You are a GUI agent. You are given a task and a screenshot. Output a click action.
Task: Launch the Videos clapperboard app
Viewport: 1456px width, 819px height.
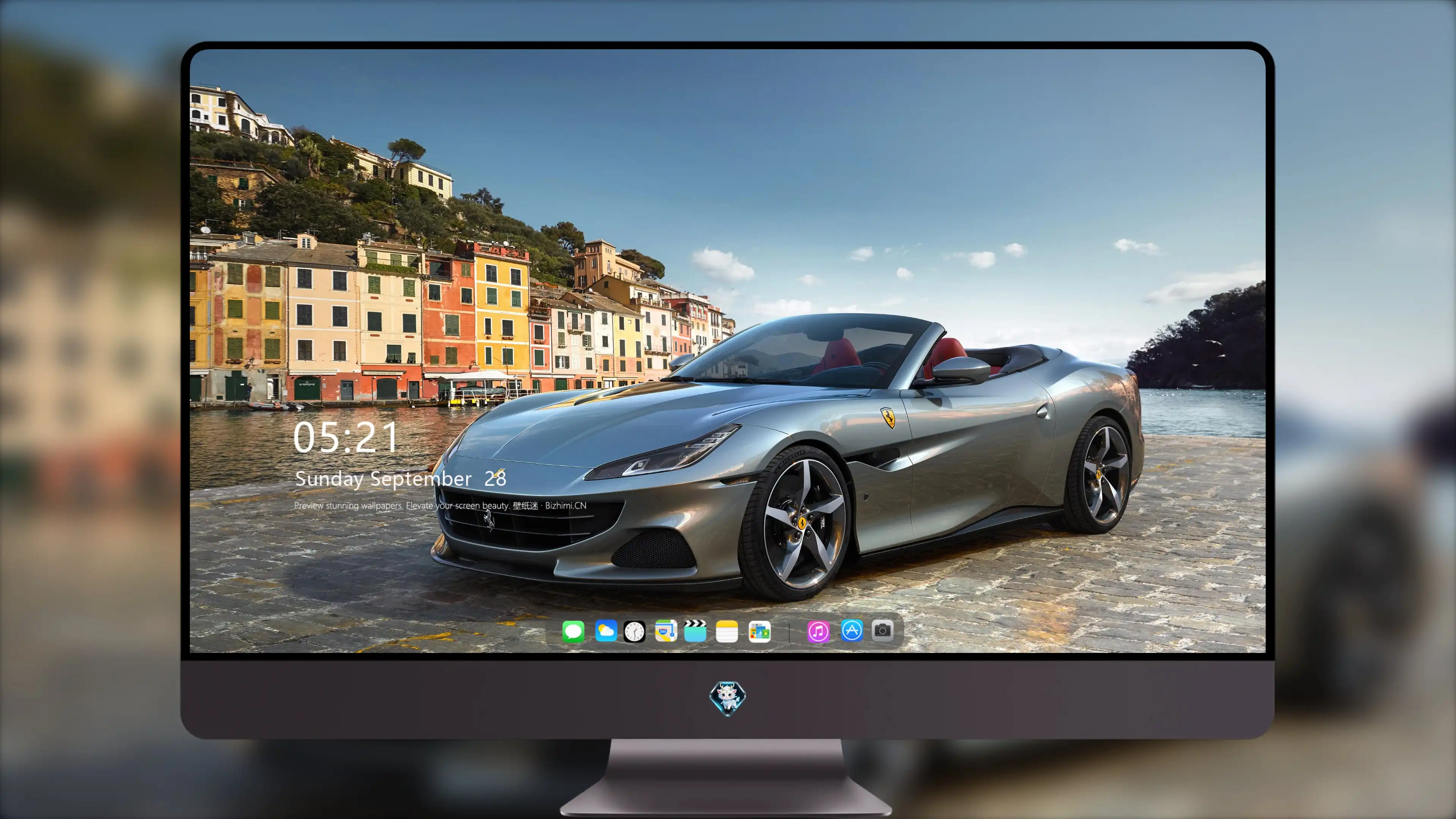[x=695, y=631]
